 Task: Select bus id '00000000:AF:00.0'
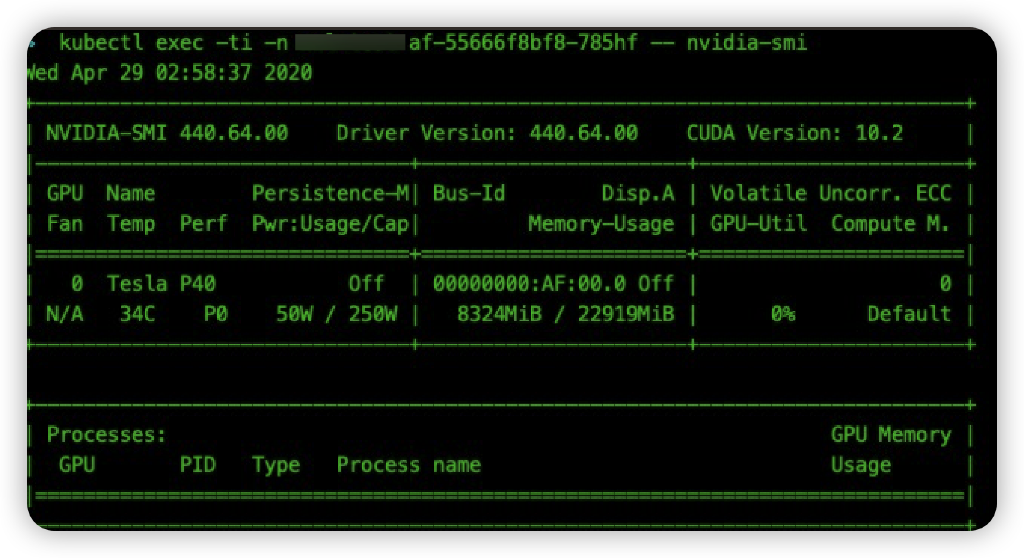coord(529,284)
